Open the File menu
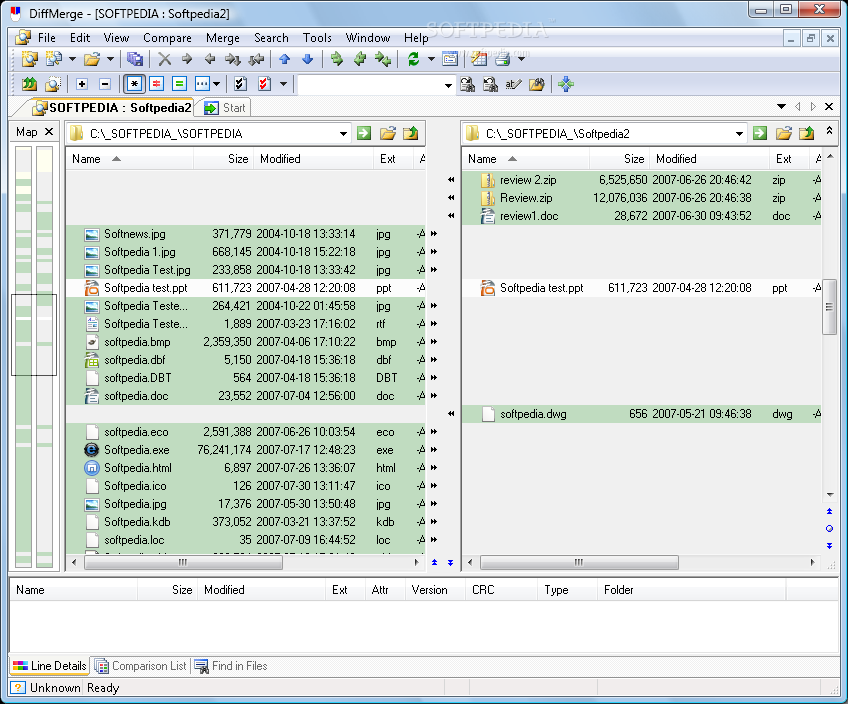 point(47,38)
